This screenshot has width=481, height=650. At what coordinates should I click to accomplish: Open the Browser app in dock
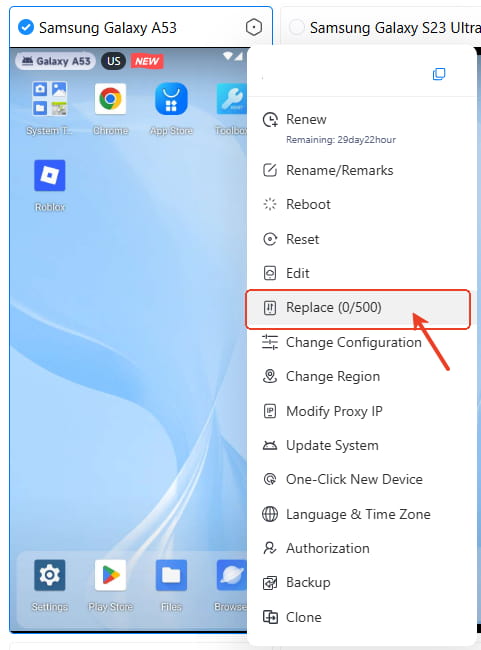pos(231,575)
